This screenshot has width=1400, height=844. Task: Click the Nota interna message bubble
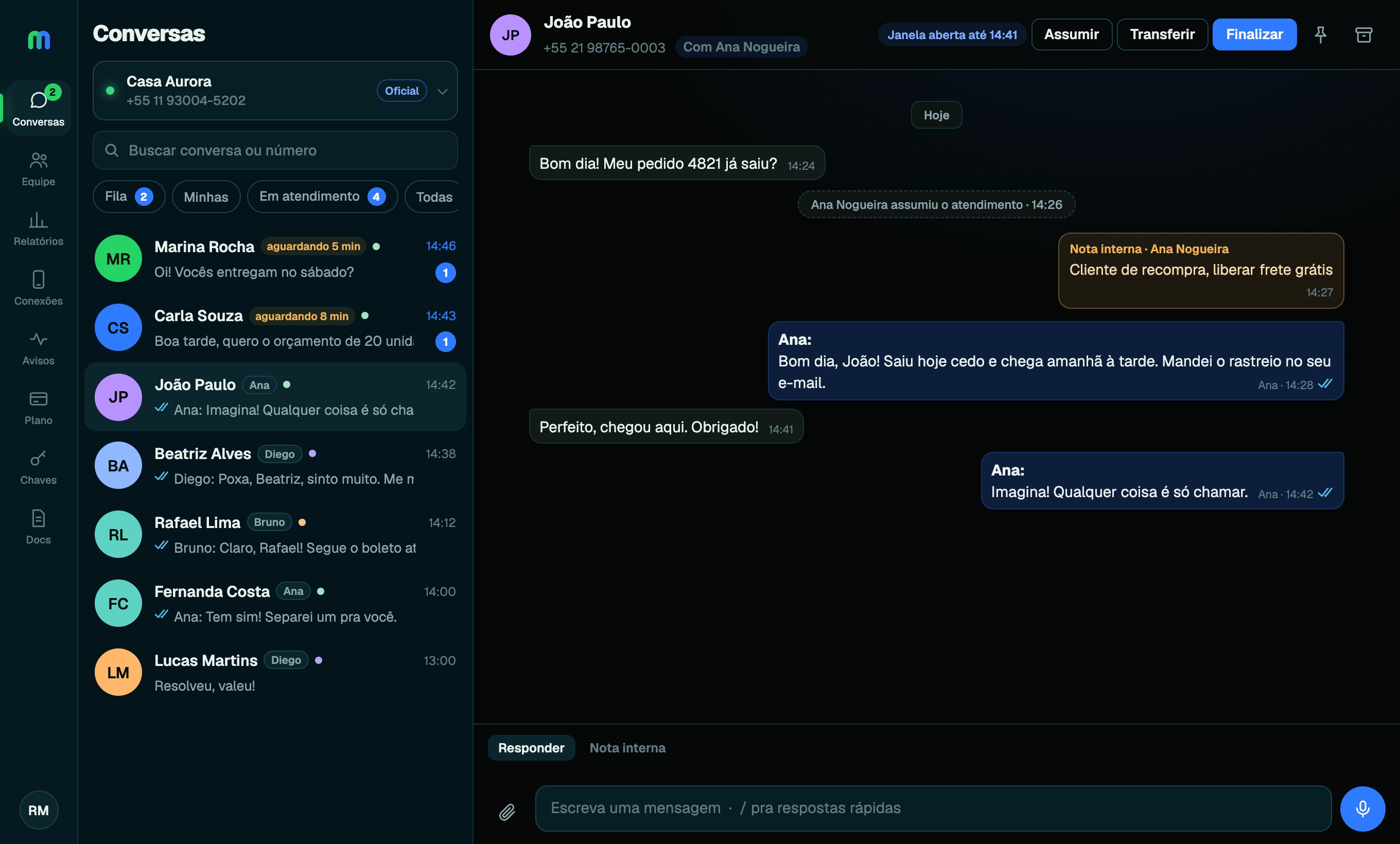coord(1201,270)
